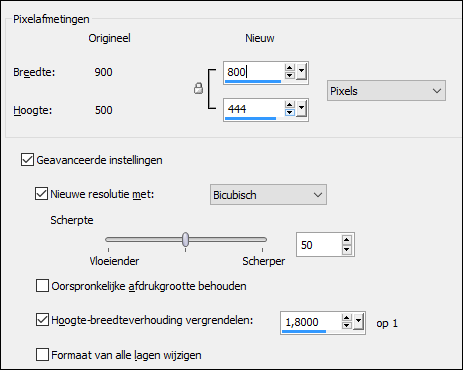463x370 pixels.
Task: Open the Pixels units dropdown
Action: point(386,91)
